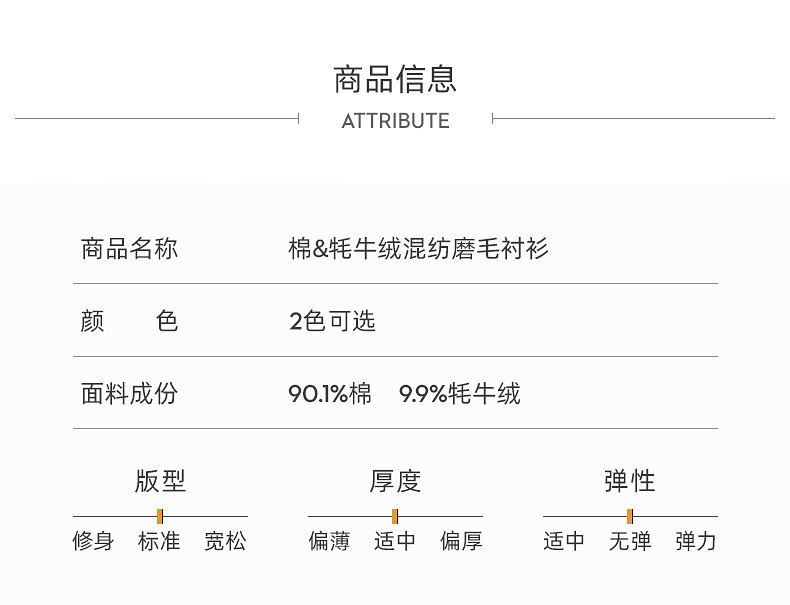Click 适中 under the 厚度 slider
The image size is (790, 605).
coord(395,542)
